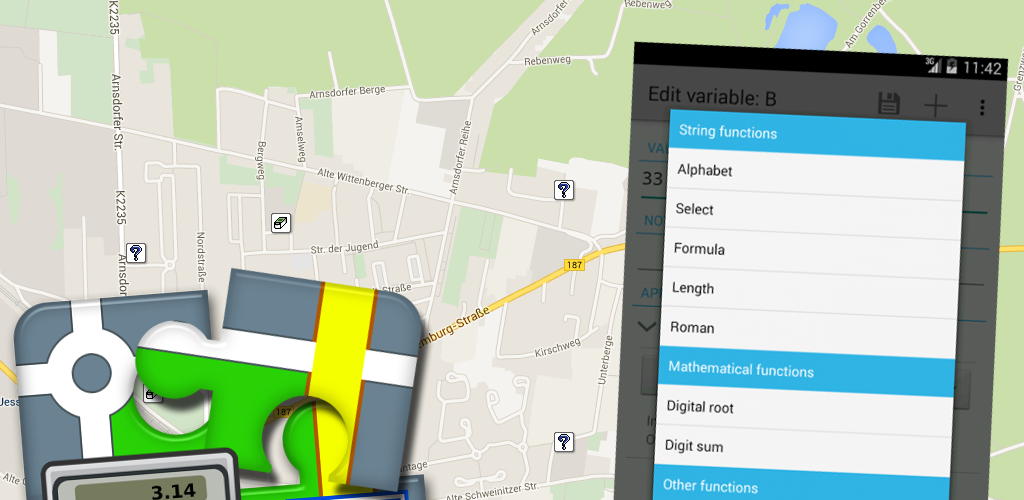Click the battery status icon
Image resolution: width=1024 pixels, height=500 pixels.
[952, 66]
